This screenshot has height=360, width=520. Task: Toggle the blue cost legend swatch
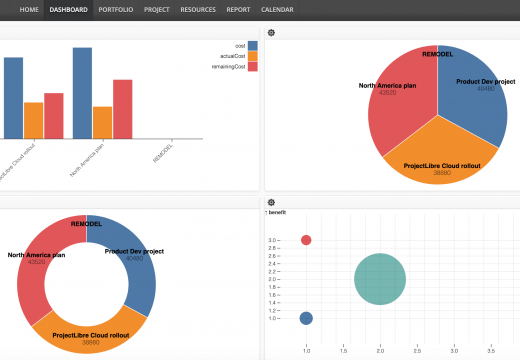coord(253,46)
